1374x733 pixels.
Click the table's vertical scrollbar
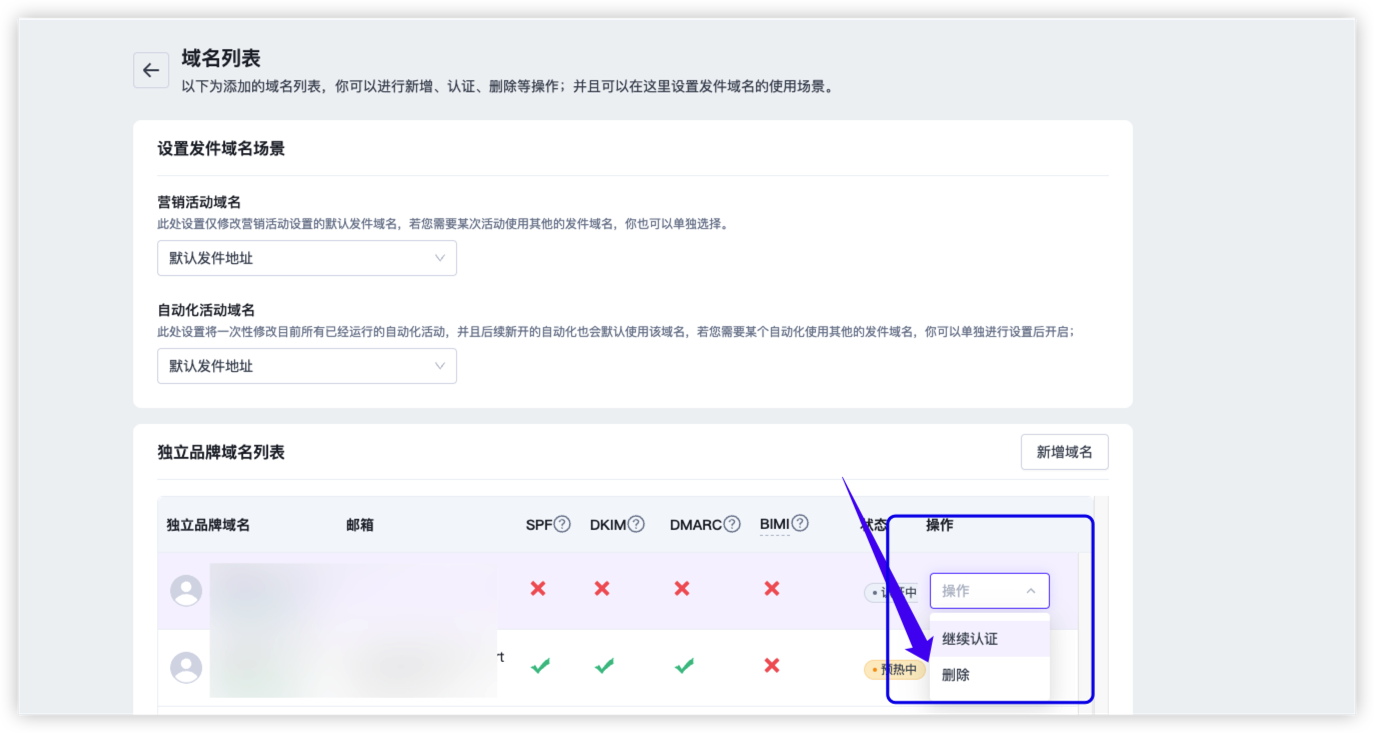(1101, 600)
